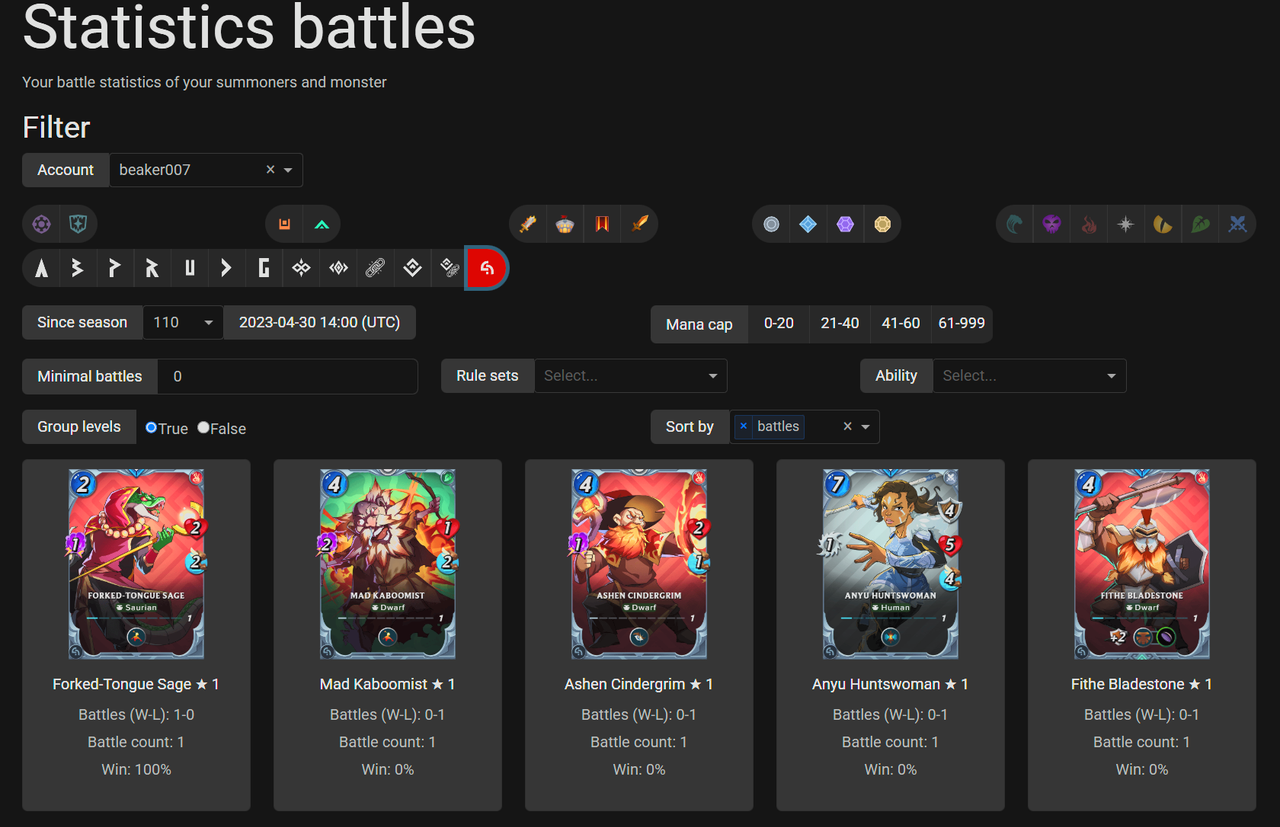
Task: Deselect the red highlighted edition icon
Action: click(x=487, y=268)
